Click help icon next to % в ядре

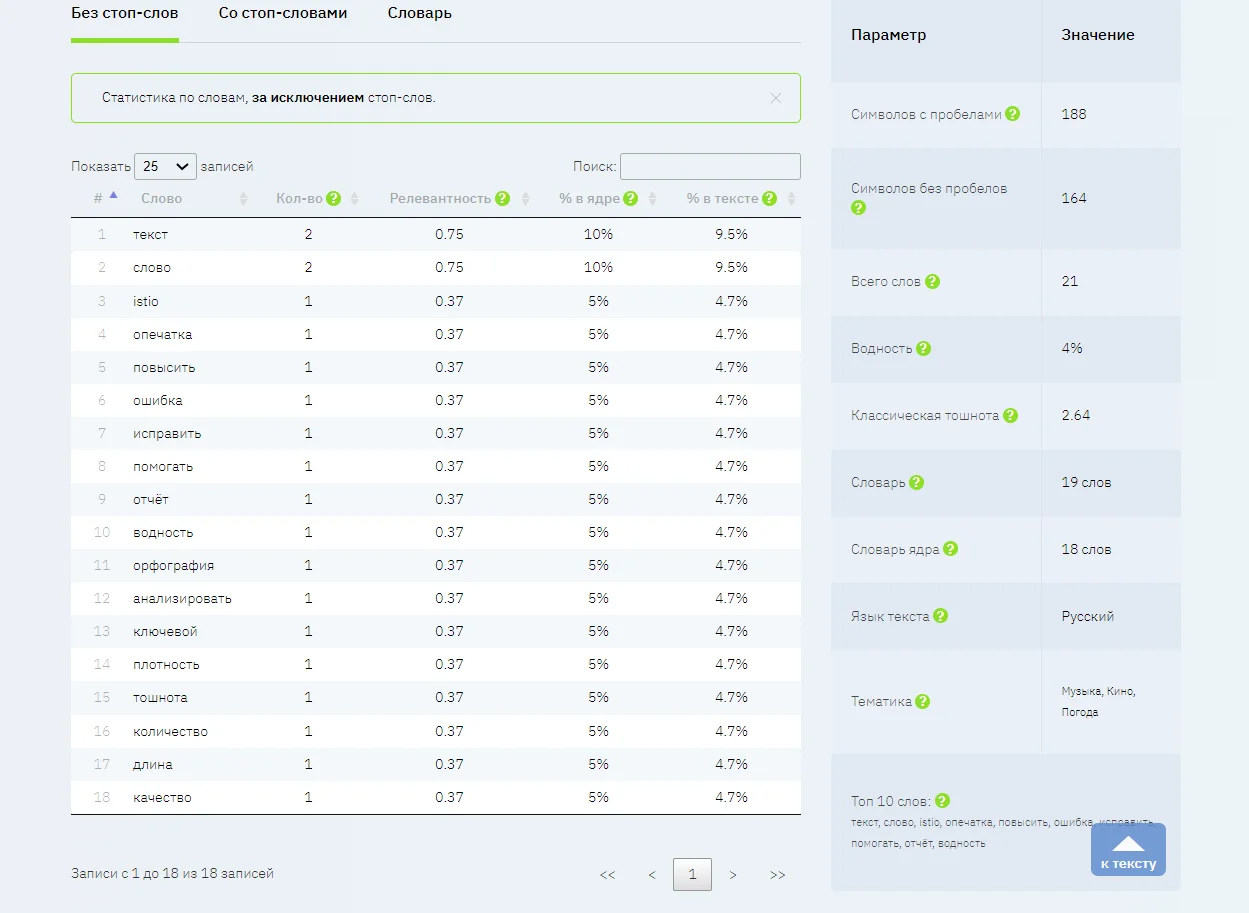[x=631, y=199]
